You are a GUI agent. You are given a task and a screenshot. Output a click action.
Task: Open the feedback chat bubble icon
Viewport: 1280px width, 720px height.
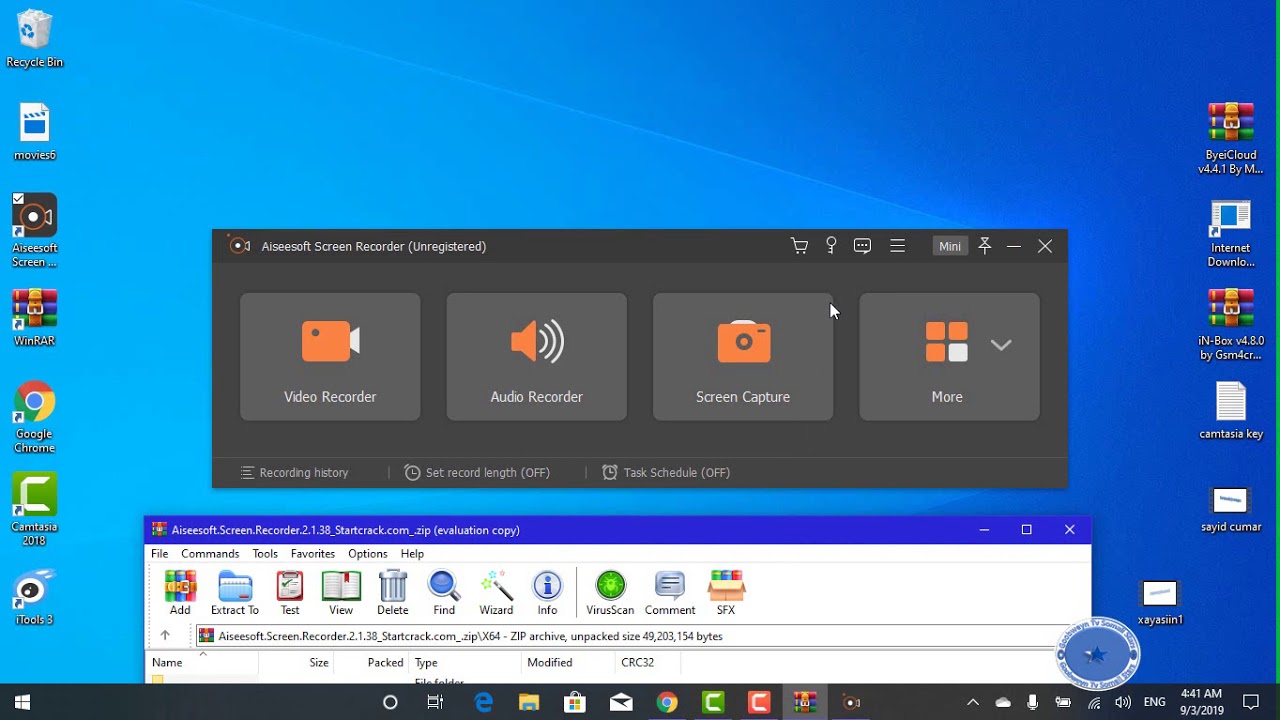click(x=863, y=246)
